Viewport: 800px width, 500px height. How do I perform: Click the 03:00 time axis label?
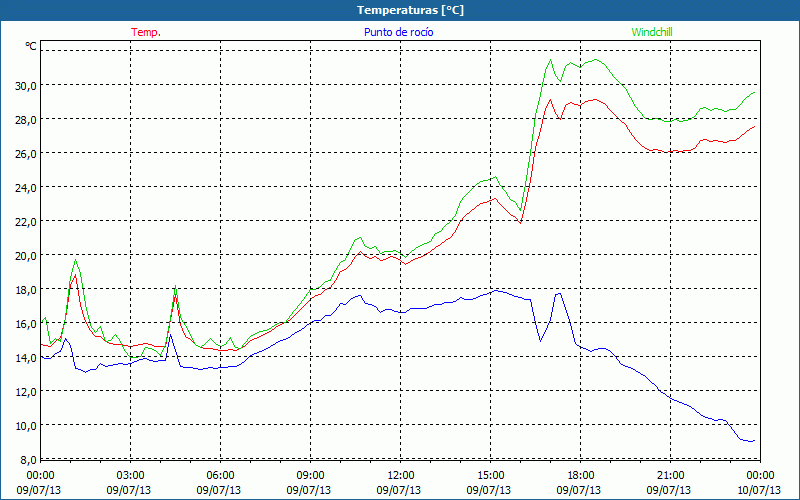pos(130,476)
